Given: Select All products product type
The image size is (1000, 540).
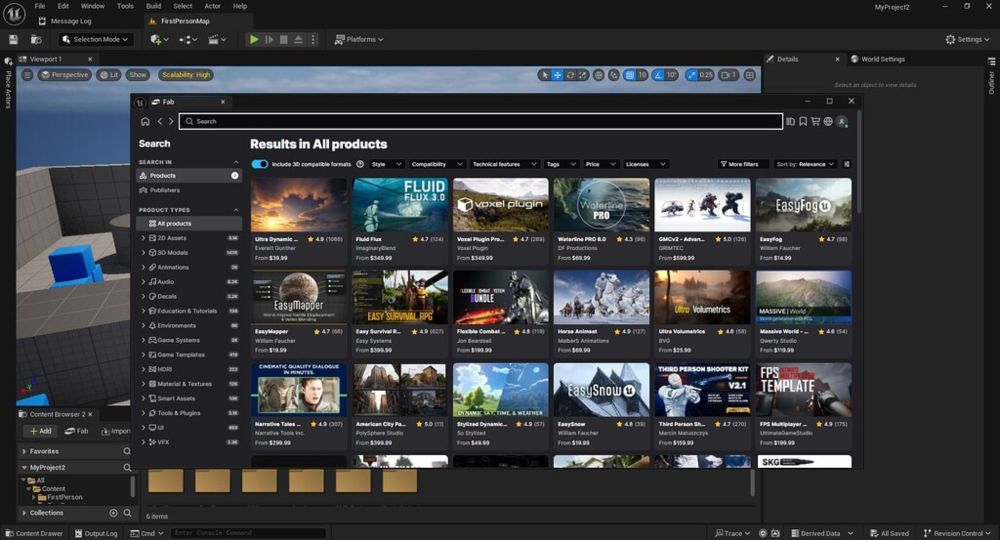Looking at the screenshot, I should [x=189, y=224].
